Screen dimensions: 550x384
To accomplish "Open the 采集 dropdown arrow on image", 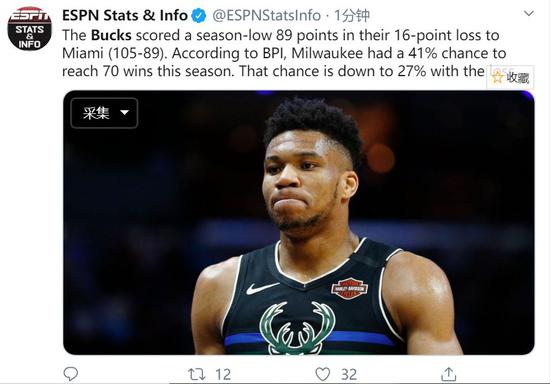I will pyautogui.click(x=125, y=113).
